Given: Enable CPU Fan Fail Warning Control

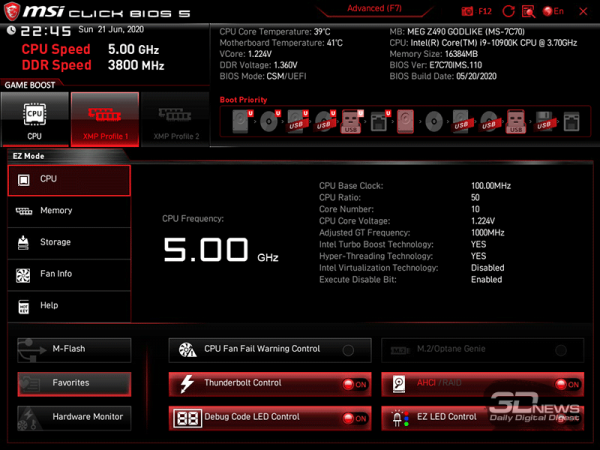Looking at the screenshot, I should pos(348,350).
